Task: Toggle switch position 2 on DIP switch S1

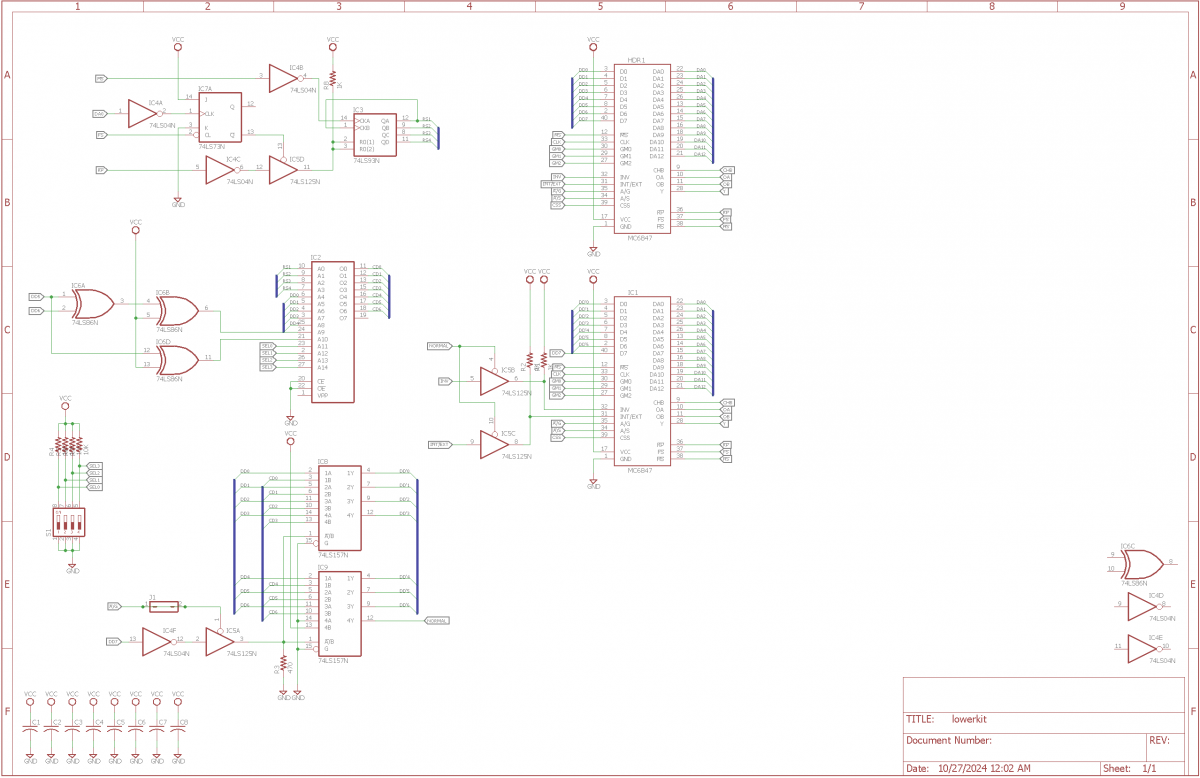Action: pos(65,523)
